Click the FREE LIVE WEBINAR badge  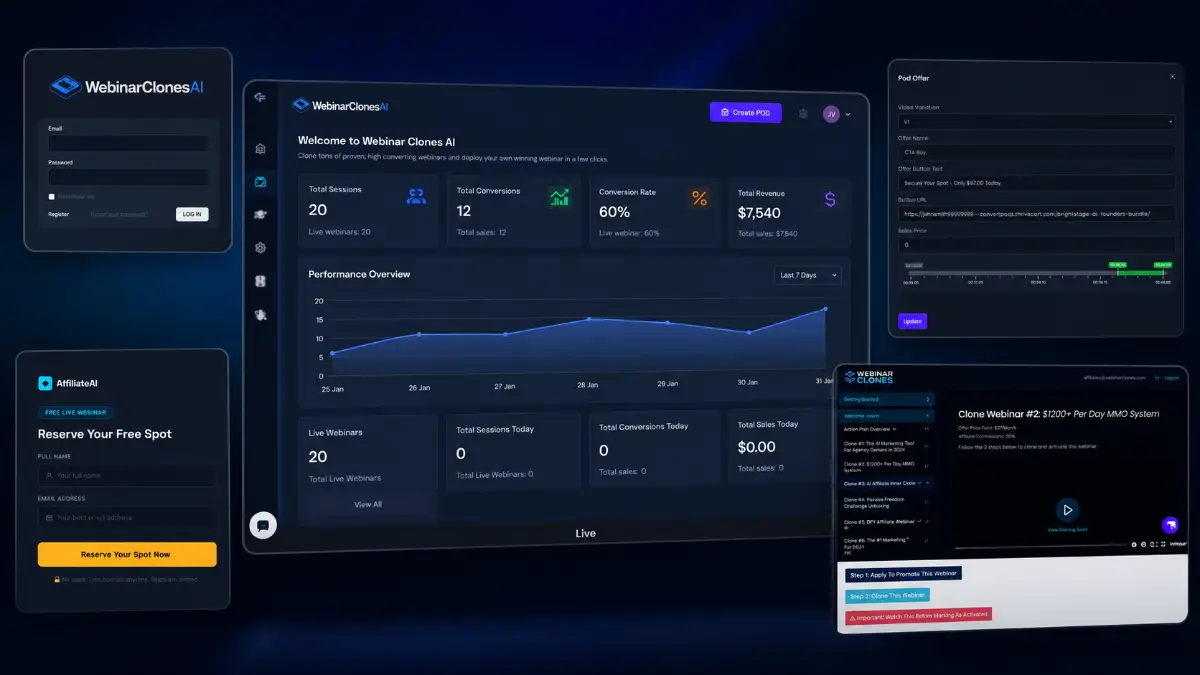point(76,412)
